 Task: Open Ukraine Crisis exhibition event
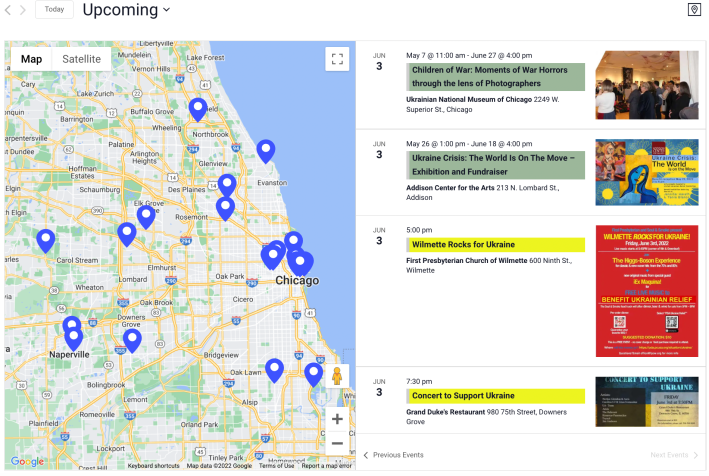[495, 165]
